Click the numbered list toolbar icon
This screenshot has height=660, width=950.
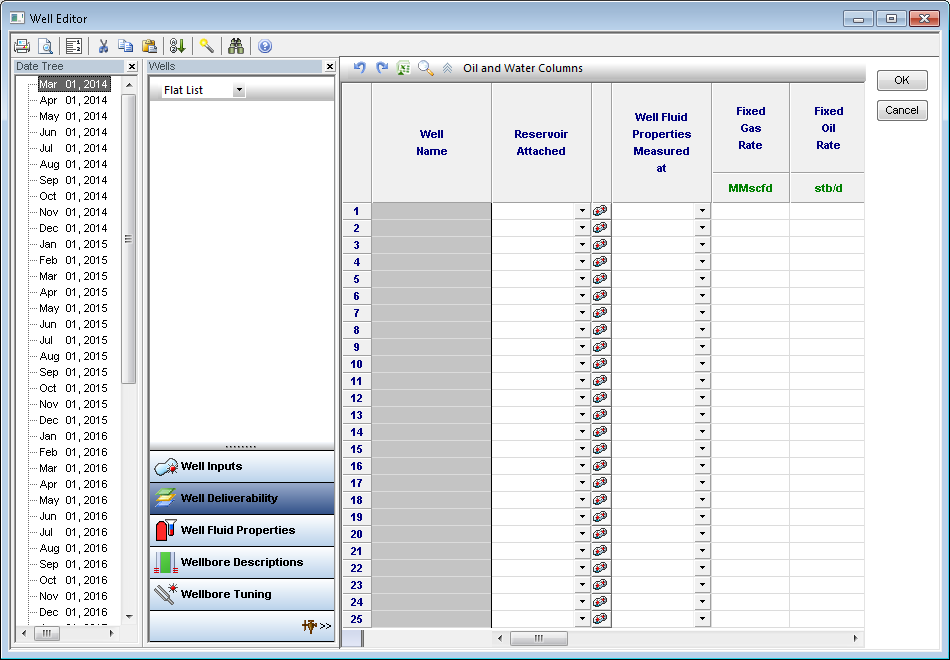click(x=74, y=46)
